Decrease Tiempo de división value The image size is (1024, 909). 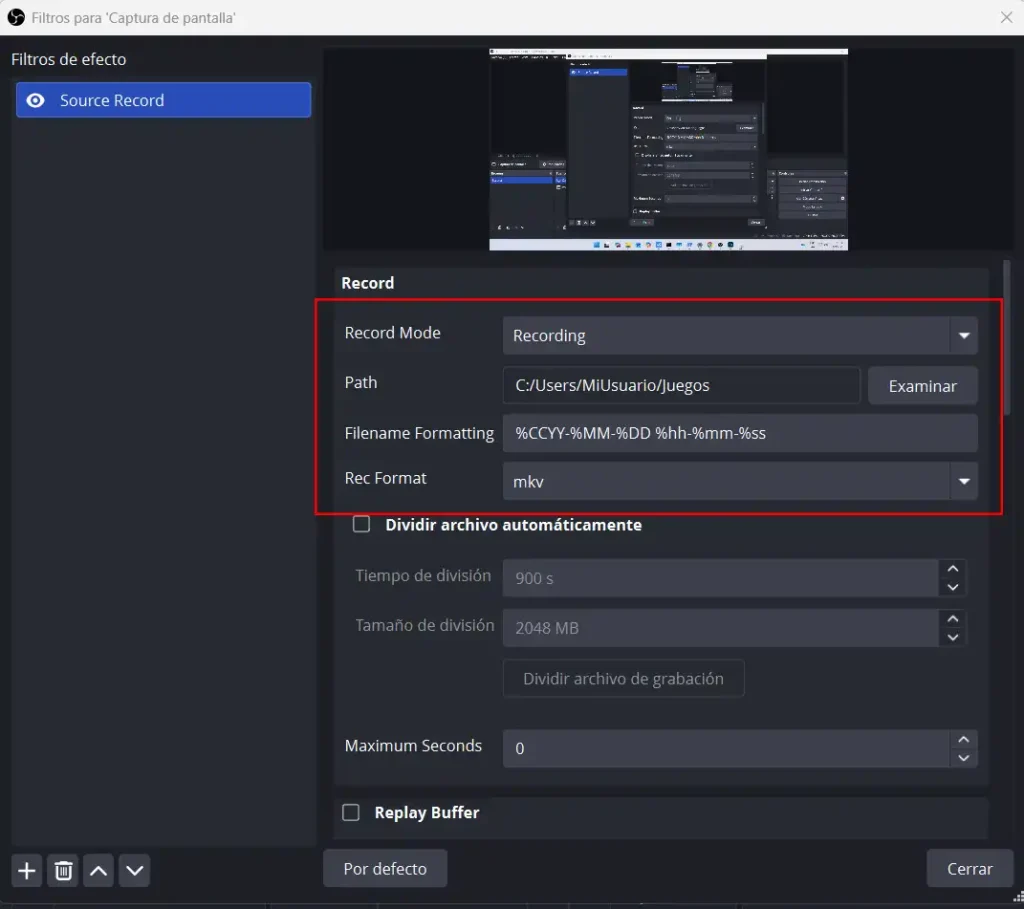click(x=953, y=587)
